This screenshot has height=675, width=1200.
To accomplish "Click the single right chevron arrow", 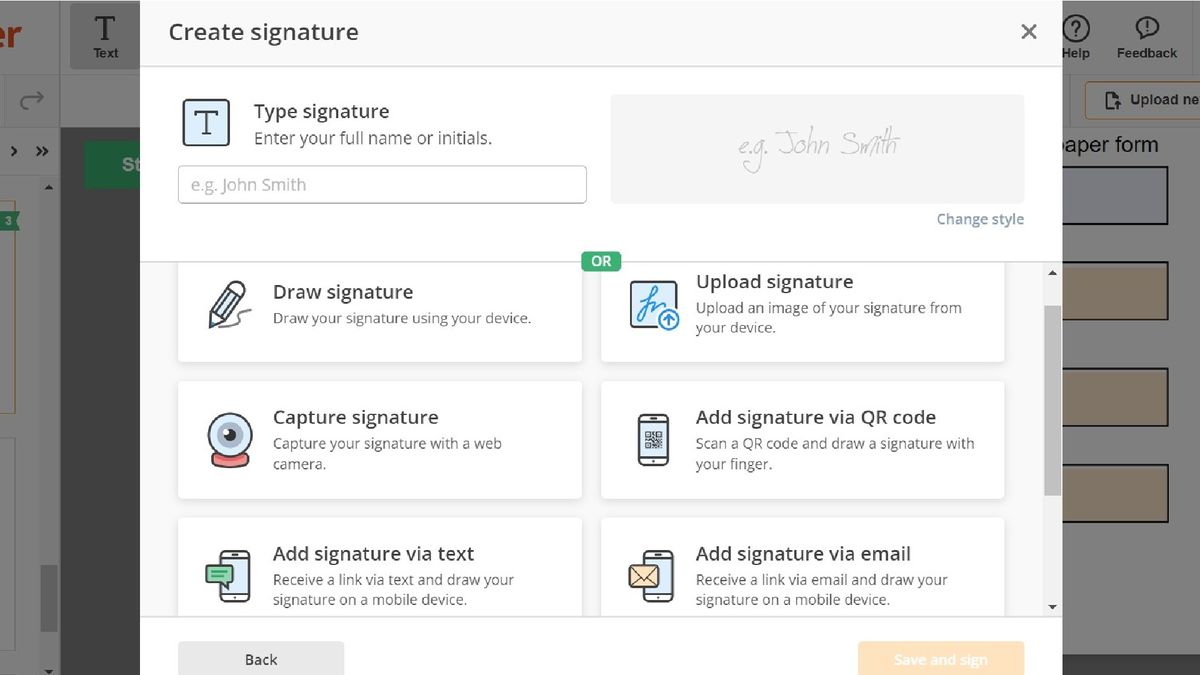I will point(14,152).
